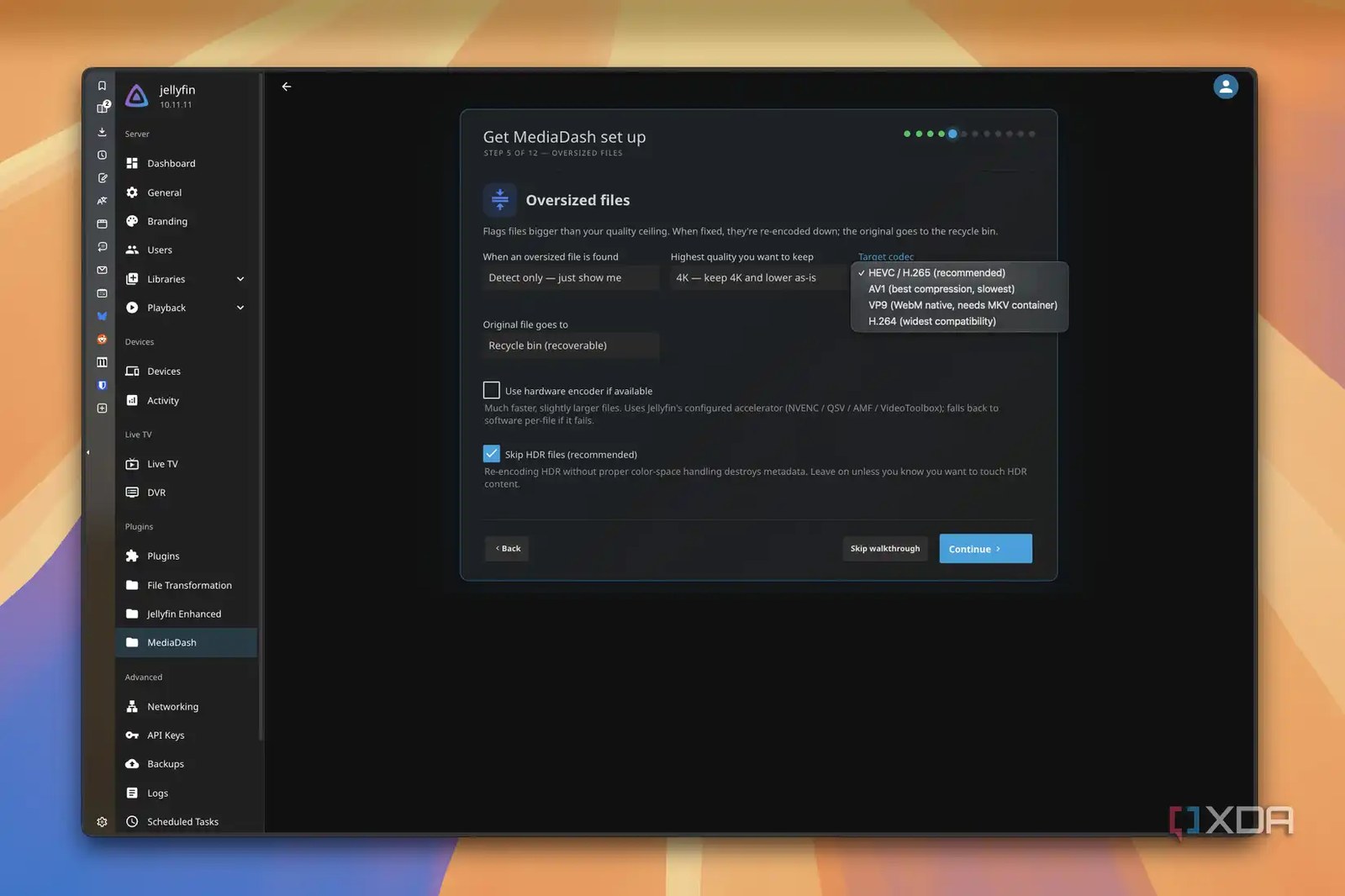
Task: Open the Reddit web panel icon
Action: (x=102, y=339)
